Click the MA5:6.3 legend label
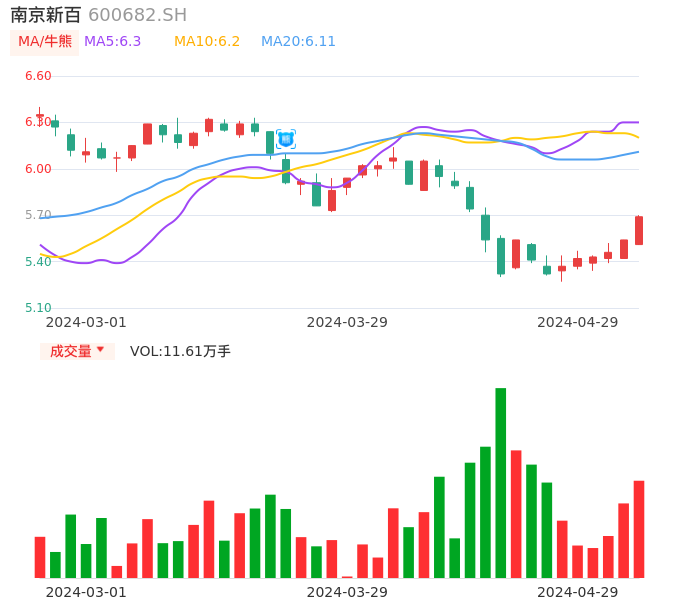The image size is (686, 606). tap(112, 42)
